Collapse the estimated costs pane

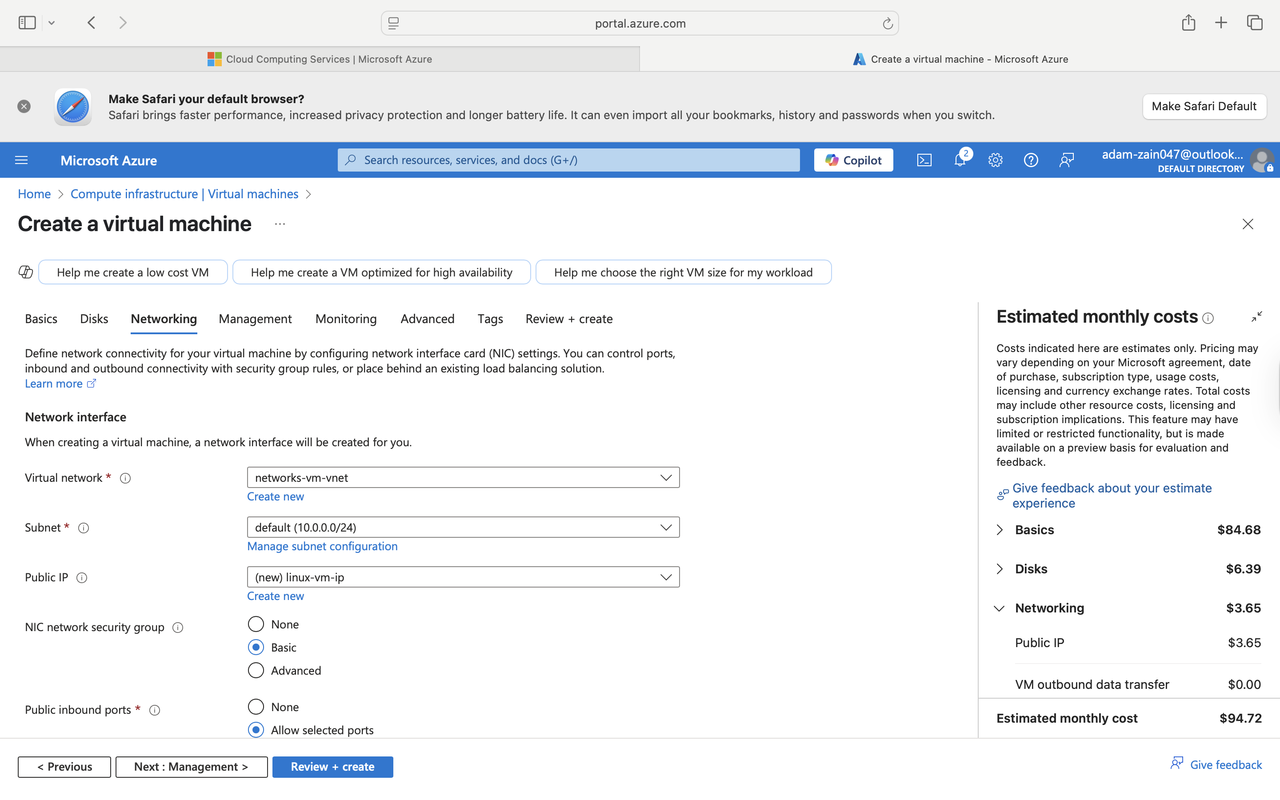coord(1257,317)
